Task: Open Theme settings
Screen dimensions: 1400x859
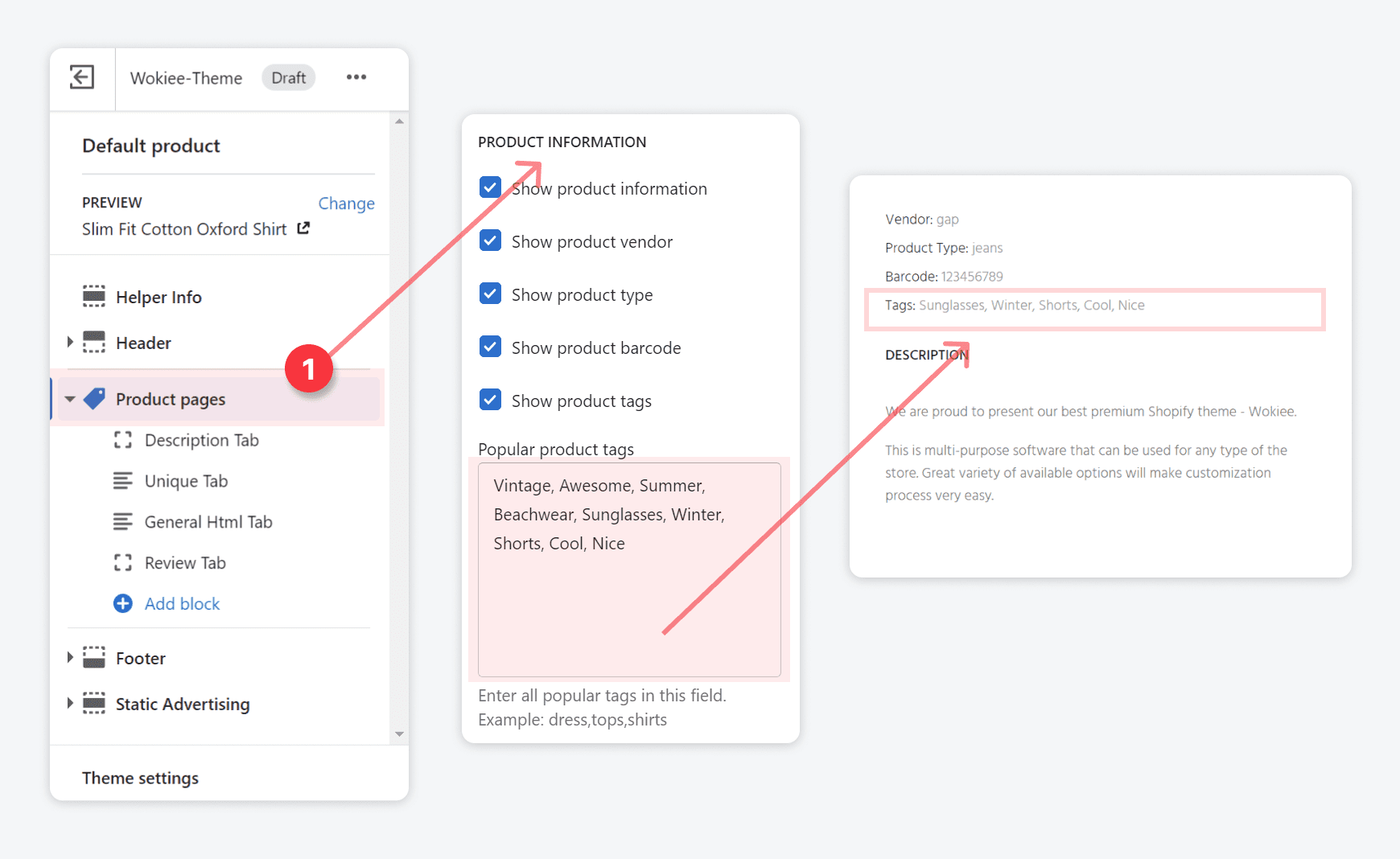Action: 140,778
